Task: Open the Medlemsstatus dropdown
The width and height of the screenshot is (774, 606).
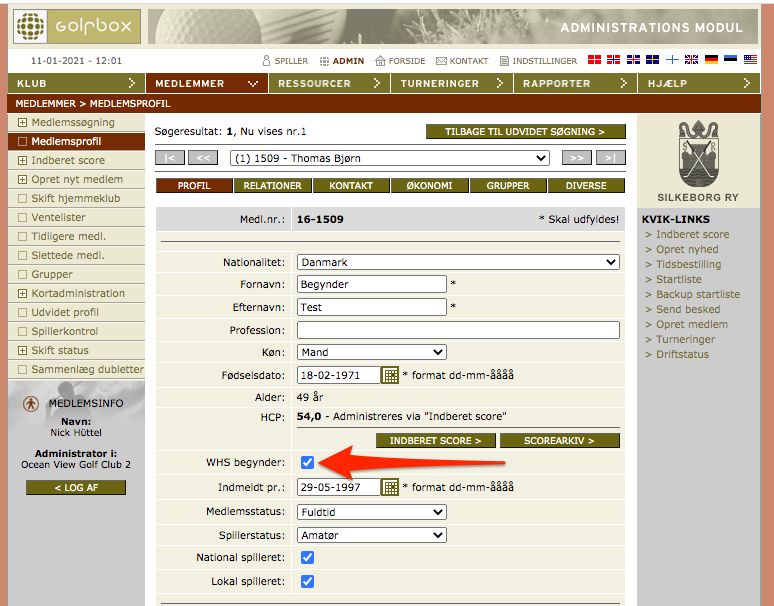Action: pos(372,511)
